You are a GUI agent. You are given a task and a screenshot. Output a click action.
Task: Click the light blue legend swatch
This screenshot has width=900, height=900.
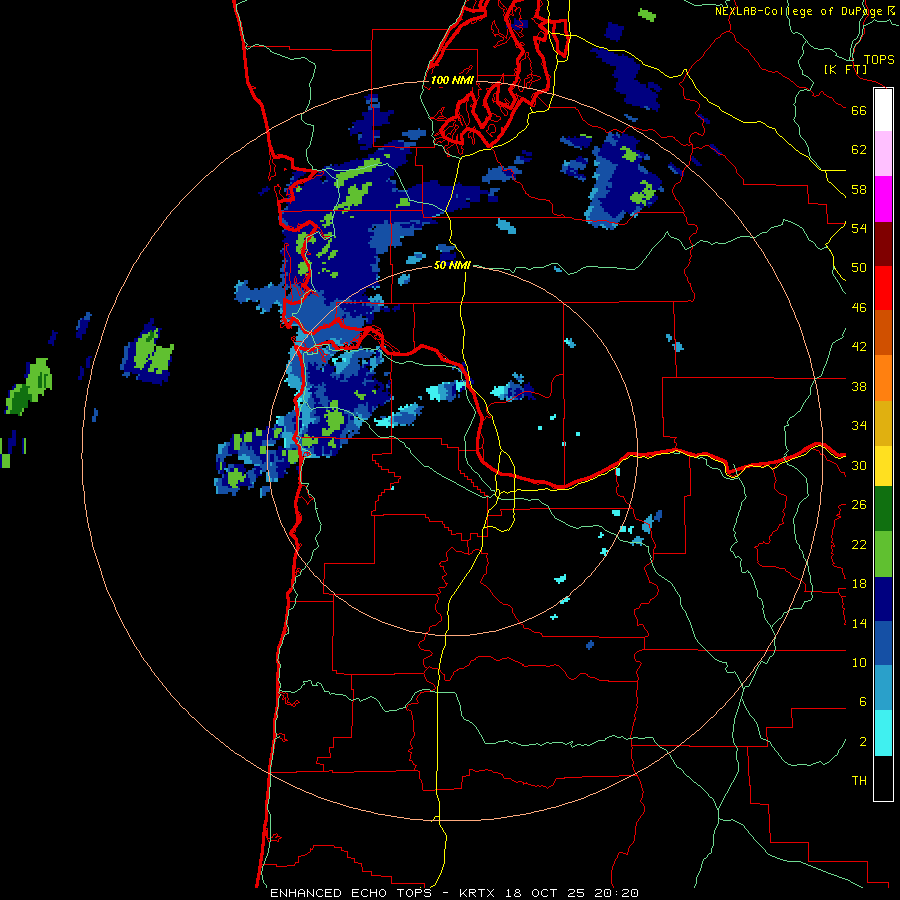[x=883, y=688]
